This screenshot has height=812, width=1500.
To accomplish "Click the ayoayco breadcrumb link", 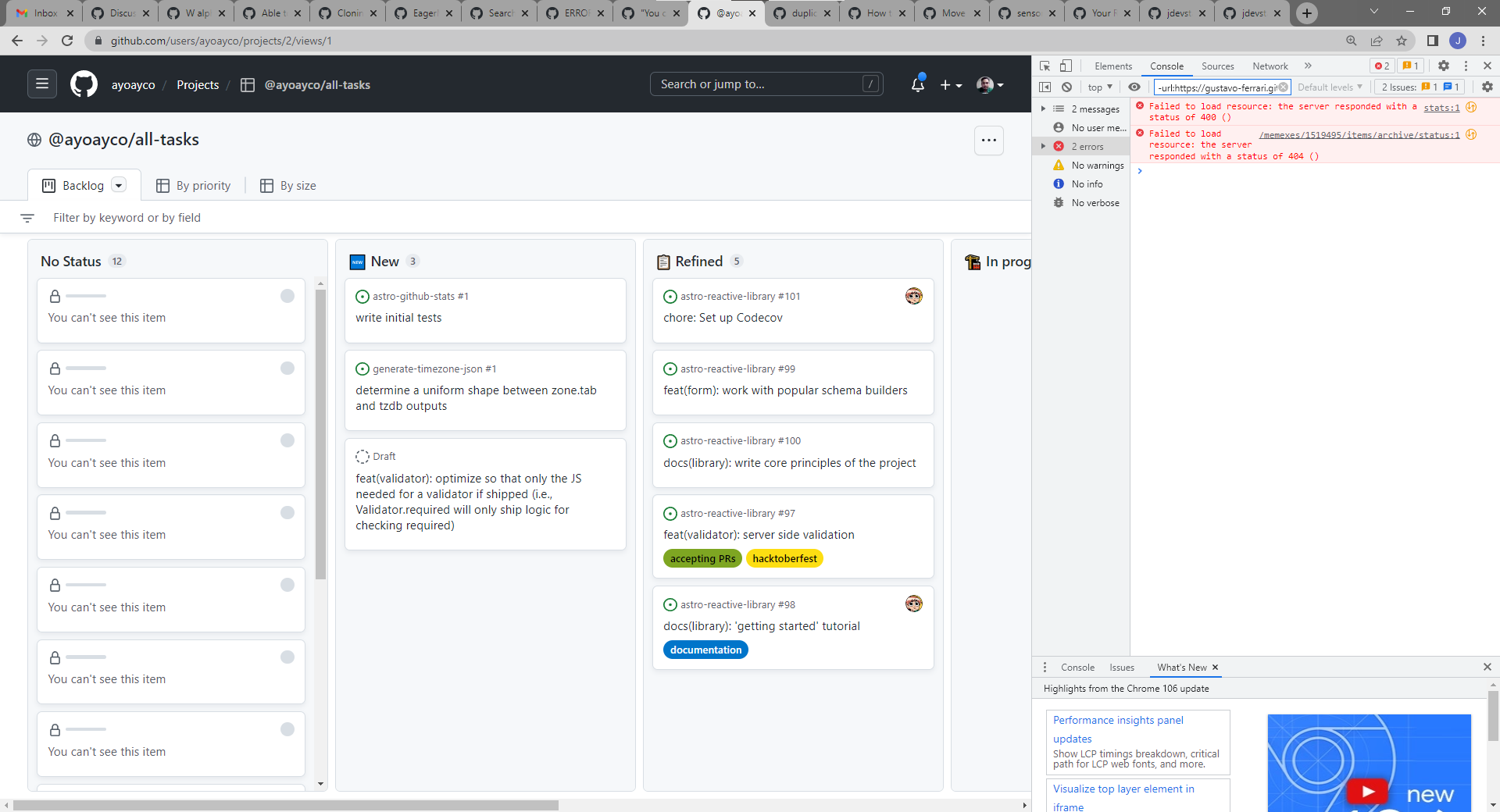I will point(133,85).
